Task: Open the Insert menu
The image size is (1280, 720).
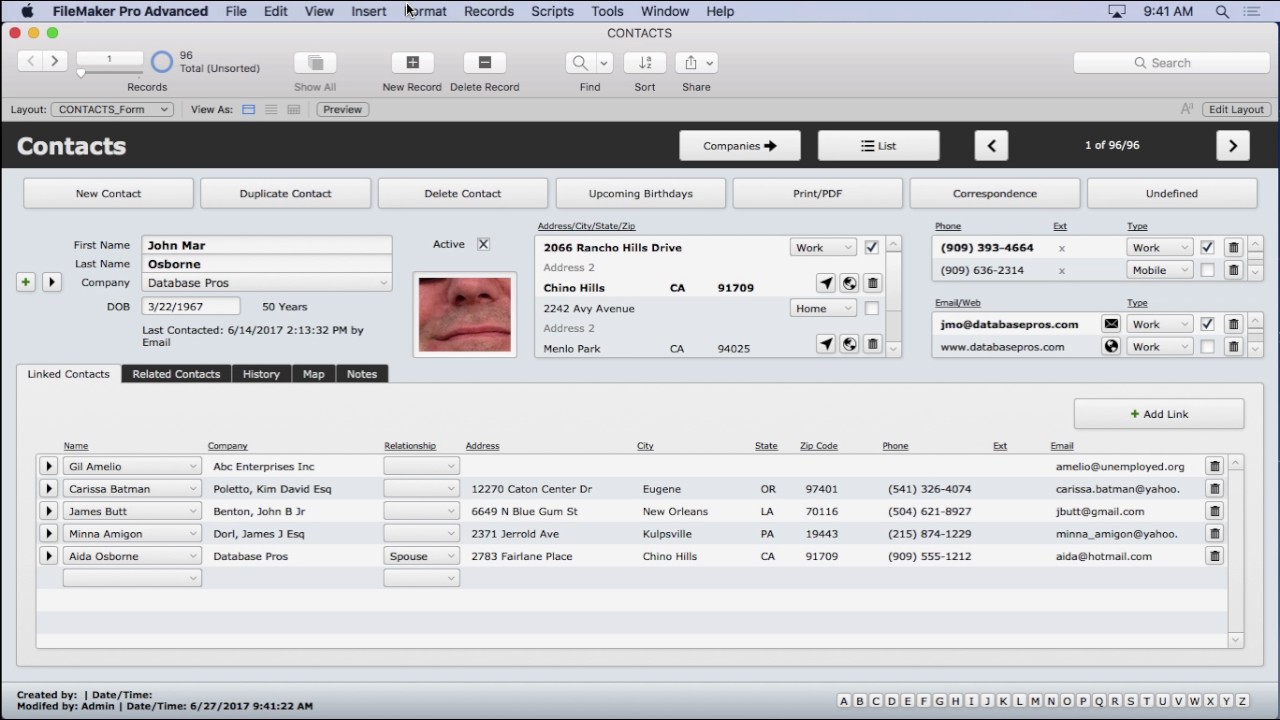Action: point(369,11)
